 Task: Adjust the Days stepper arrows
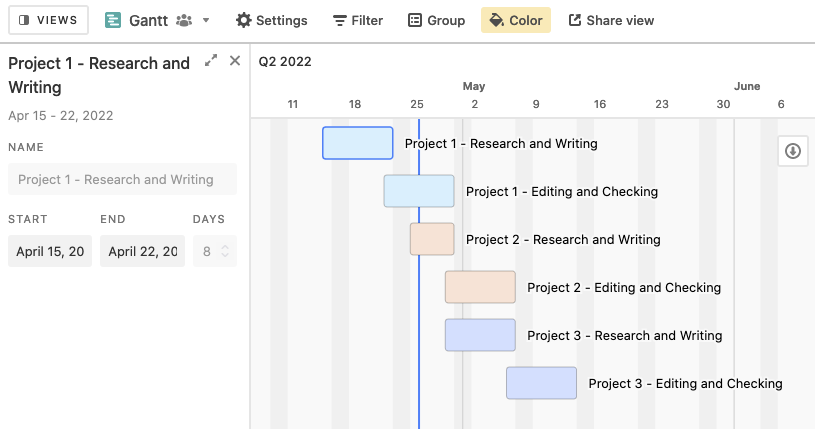coord(225,251)
